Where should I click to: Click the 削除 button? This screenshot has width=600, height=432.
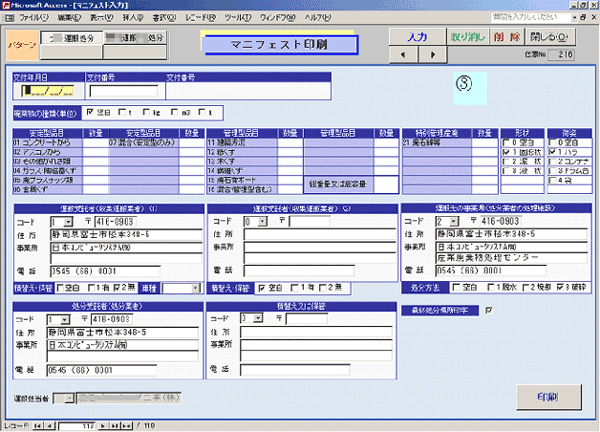(x=507, y=37)
